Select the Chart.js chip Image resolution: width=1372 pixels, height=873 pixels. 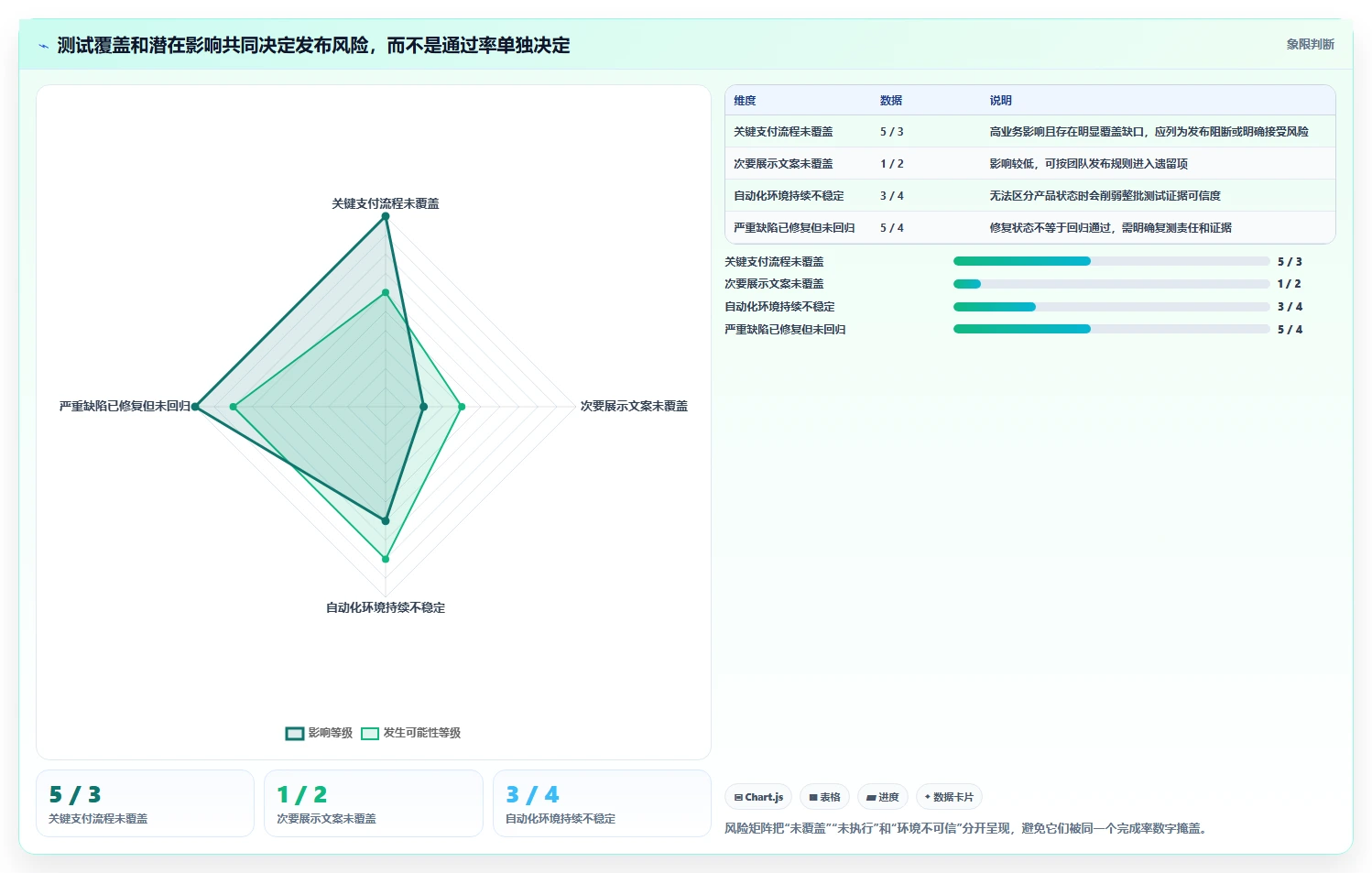[x=759, y=797]
